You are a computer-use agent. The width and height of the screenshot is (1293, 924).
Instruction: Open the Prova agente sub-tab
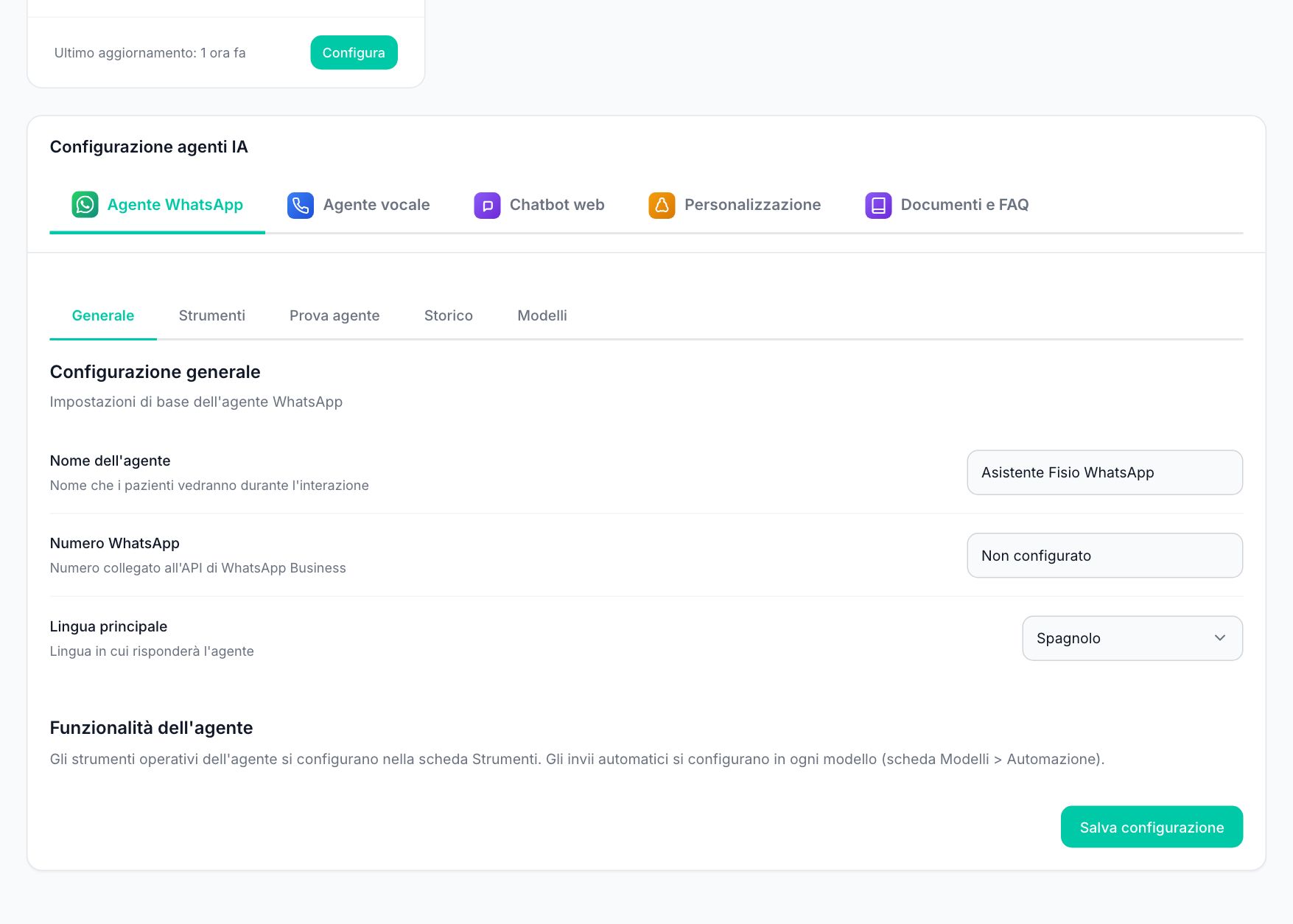pos(334,315)
